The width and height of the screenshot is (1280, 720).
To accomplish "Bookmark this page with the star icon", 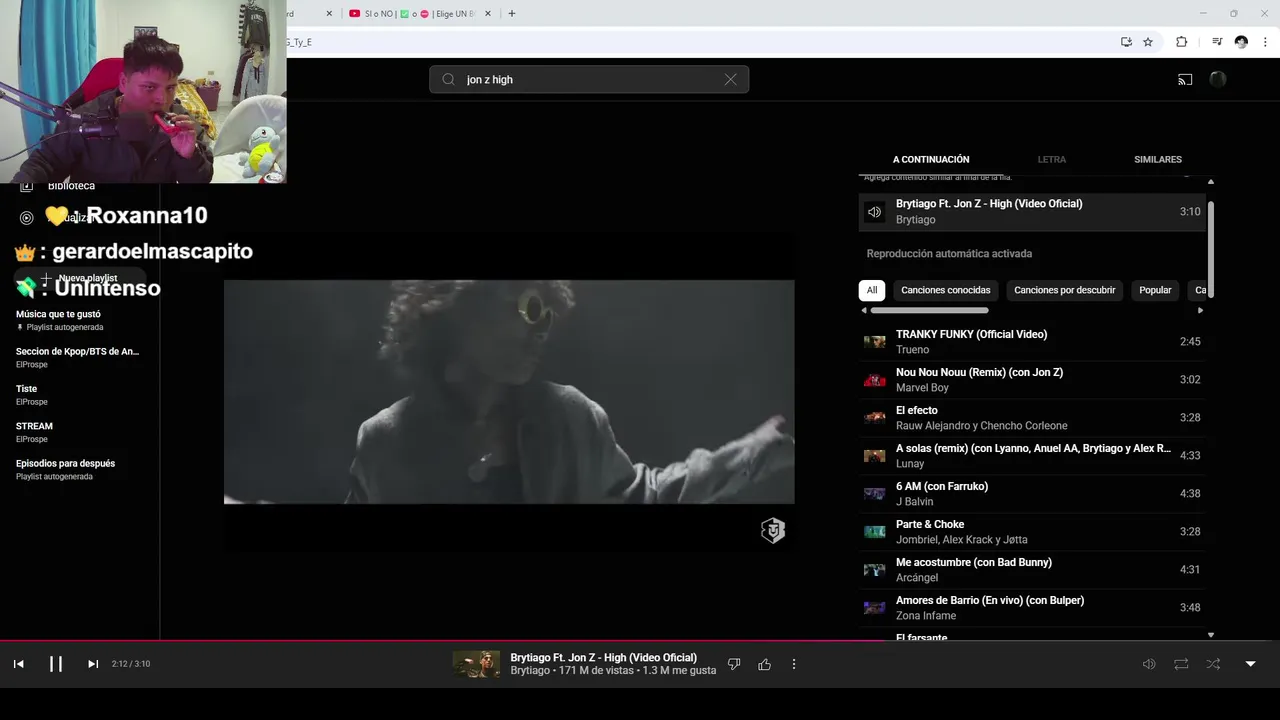I will (x=1148, y=42).
